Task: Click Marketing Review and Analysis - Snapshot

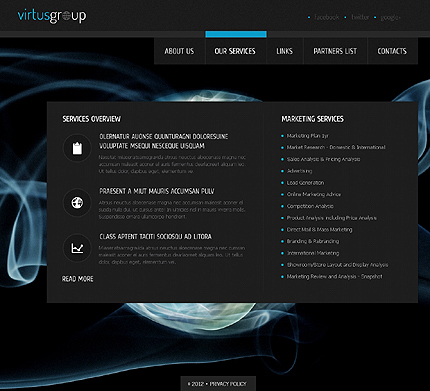Action: (x=334, y=276)
